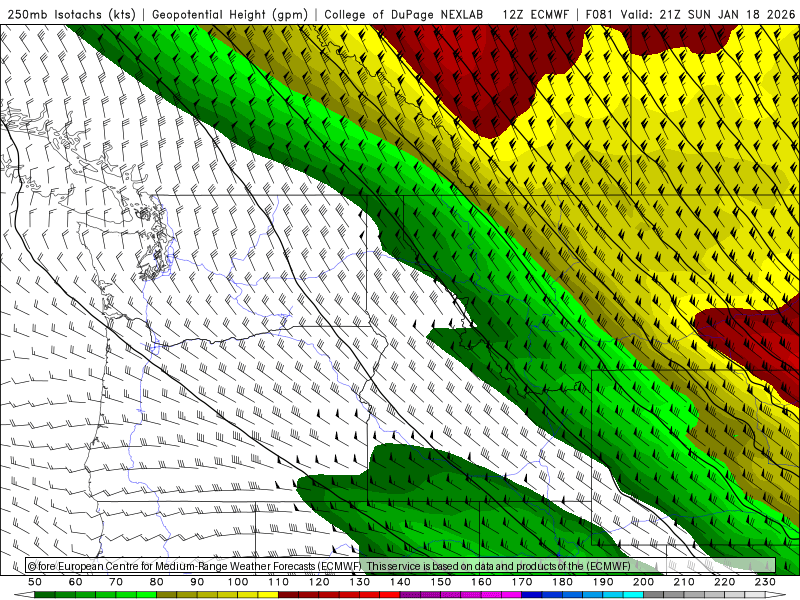Click the dark green swatch below 50
This screenshot has width=800, height=600.
tap(45, 595)
